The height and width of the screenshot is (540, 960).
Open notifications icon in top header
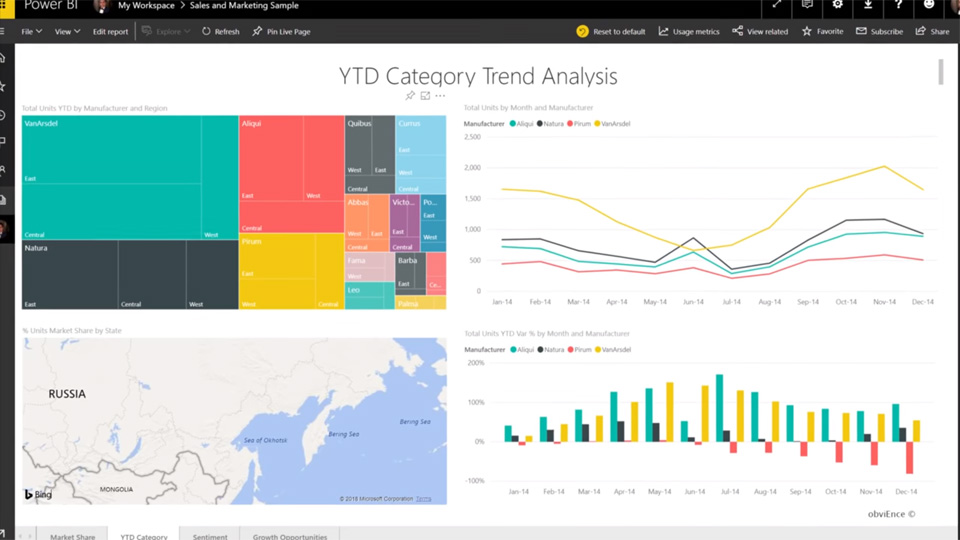[x=807, y=5]
